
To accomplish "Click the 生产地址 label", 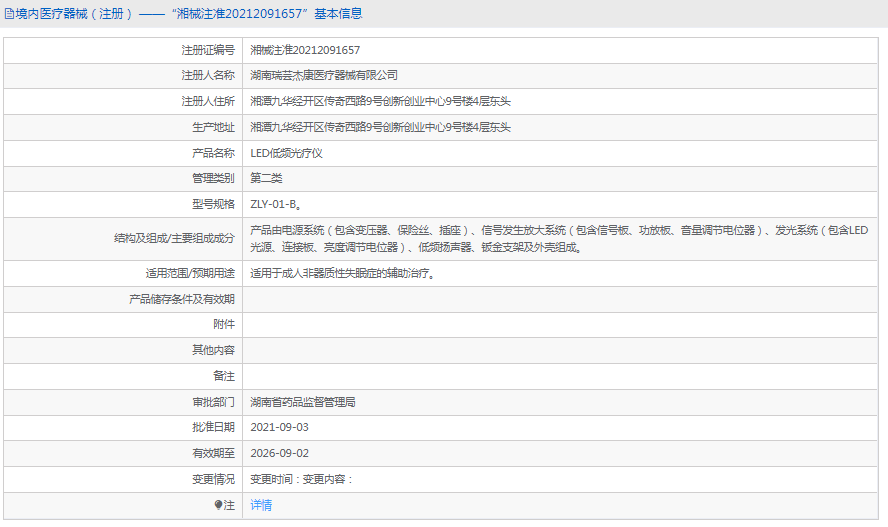I will tap(213, 127).
